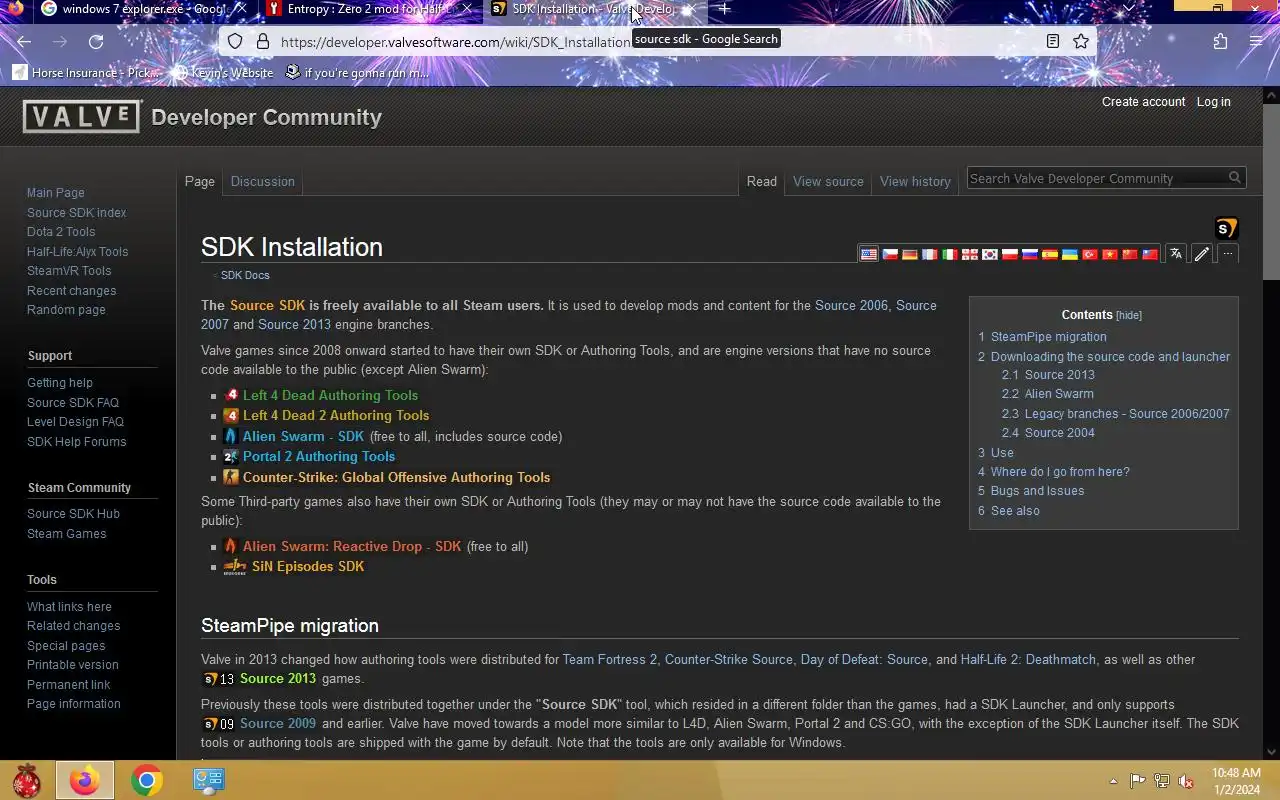The height and width of the screenshot is (800, 1280).
Task: Click the wiki search magnifier button
Action: point(1235,178)
